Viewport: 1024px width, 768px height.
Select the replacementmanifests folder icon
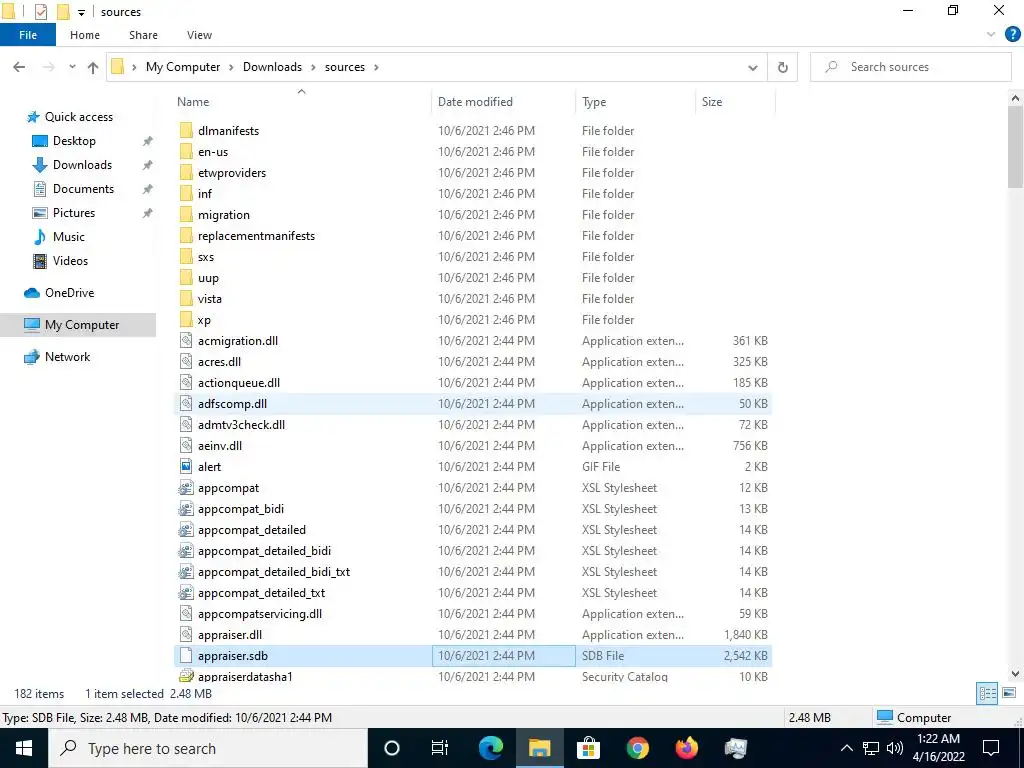tap(186, 236)
